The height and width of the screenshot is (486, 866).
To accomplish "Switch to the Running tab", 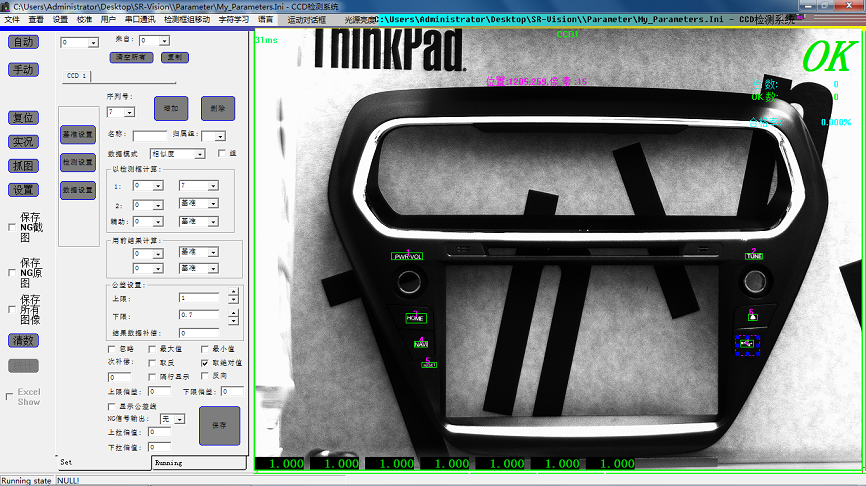I will [168, 463].
